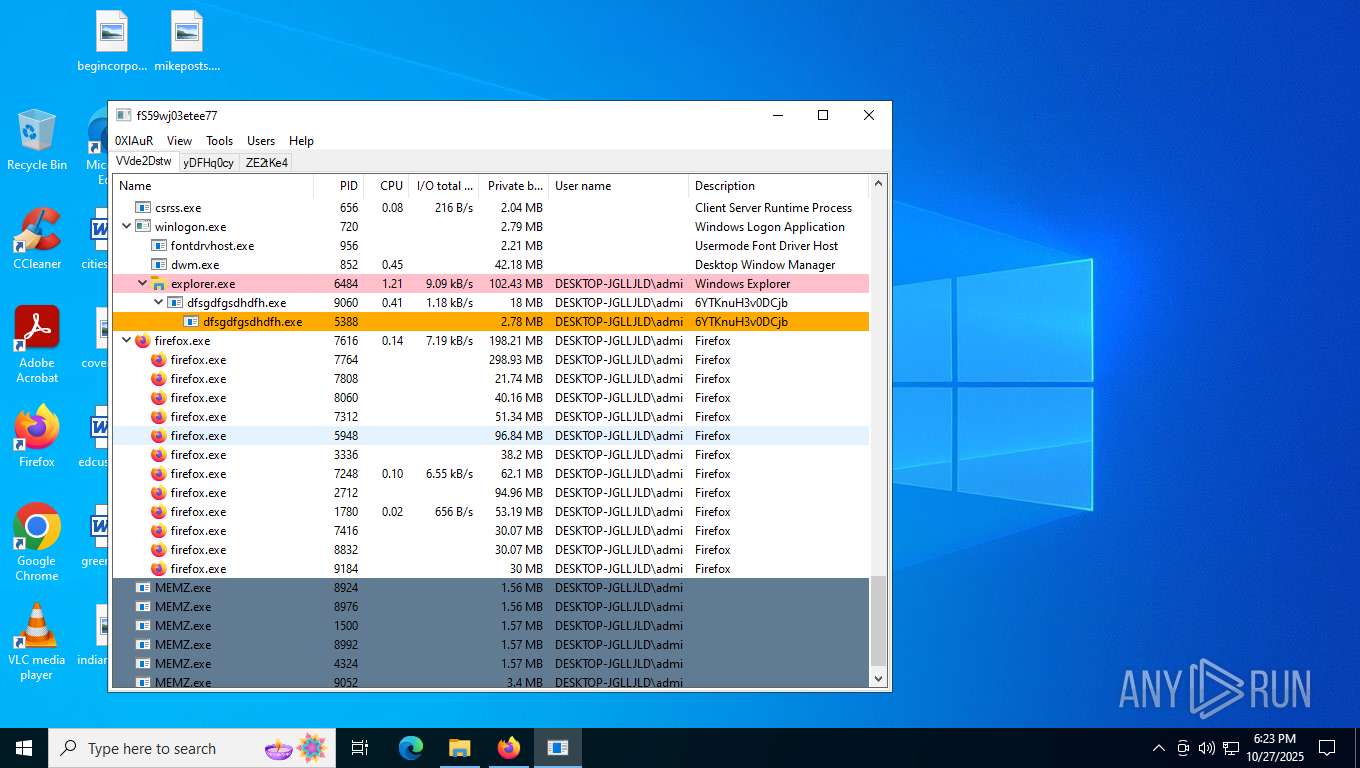Select firefox.exe row with PID 7248

coord(491,474)
